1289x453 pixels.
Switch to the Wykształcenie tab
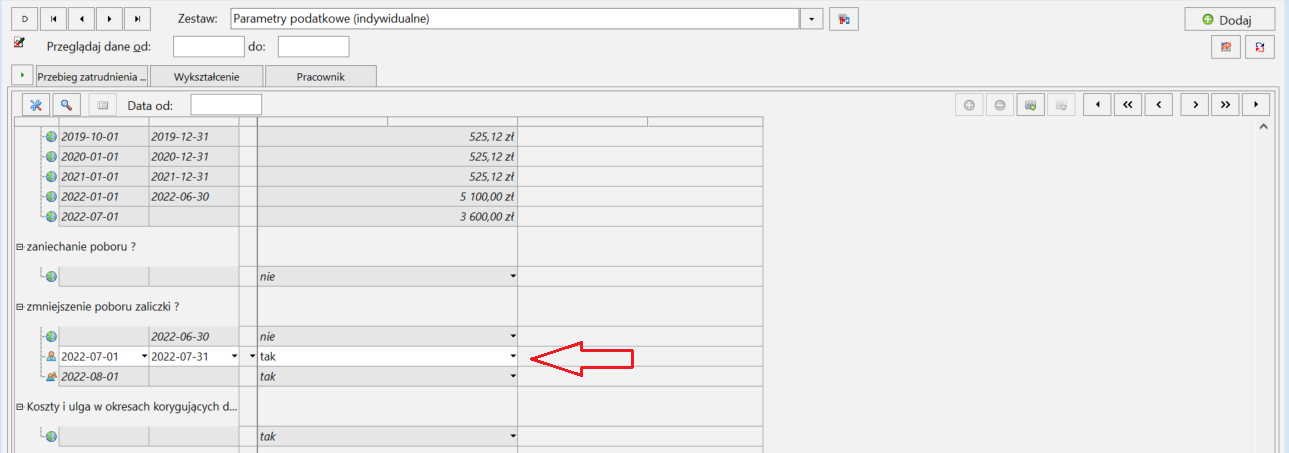tap(207, 76)
